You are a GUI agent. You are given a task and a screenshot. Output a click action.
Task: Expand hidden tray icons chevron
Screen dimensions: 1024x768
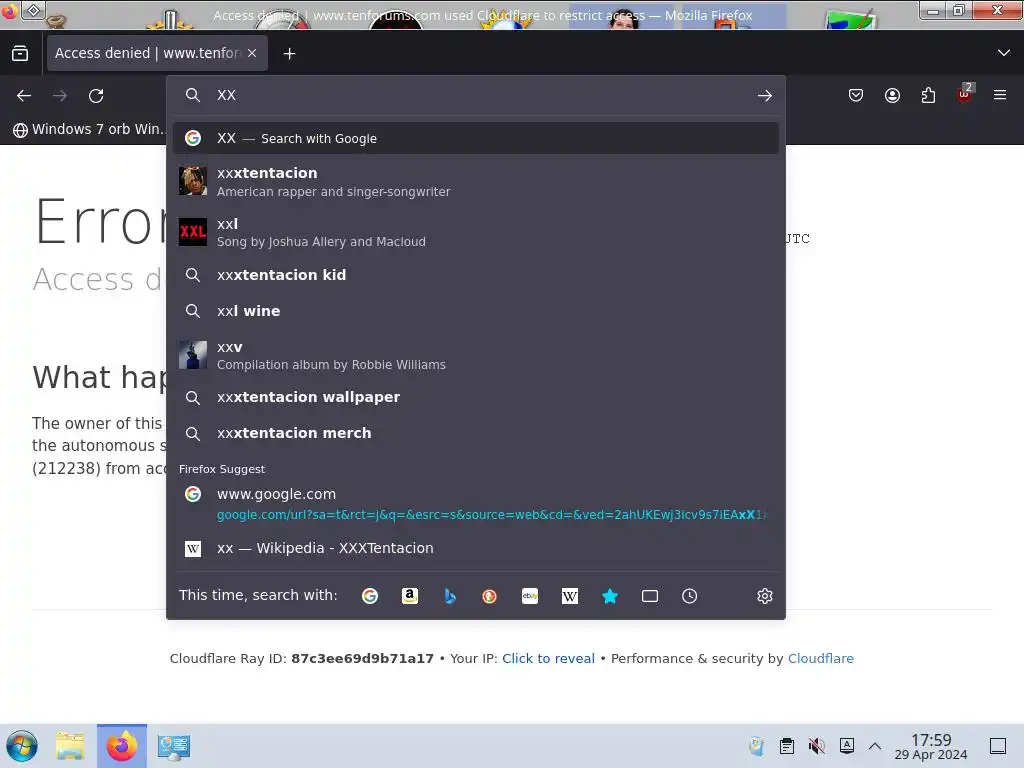coord(875,746)
